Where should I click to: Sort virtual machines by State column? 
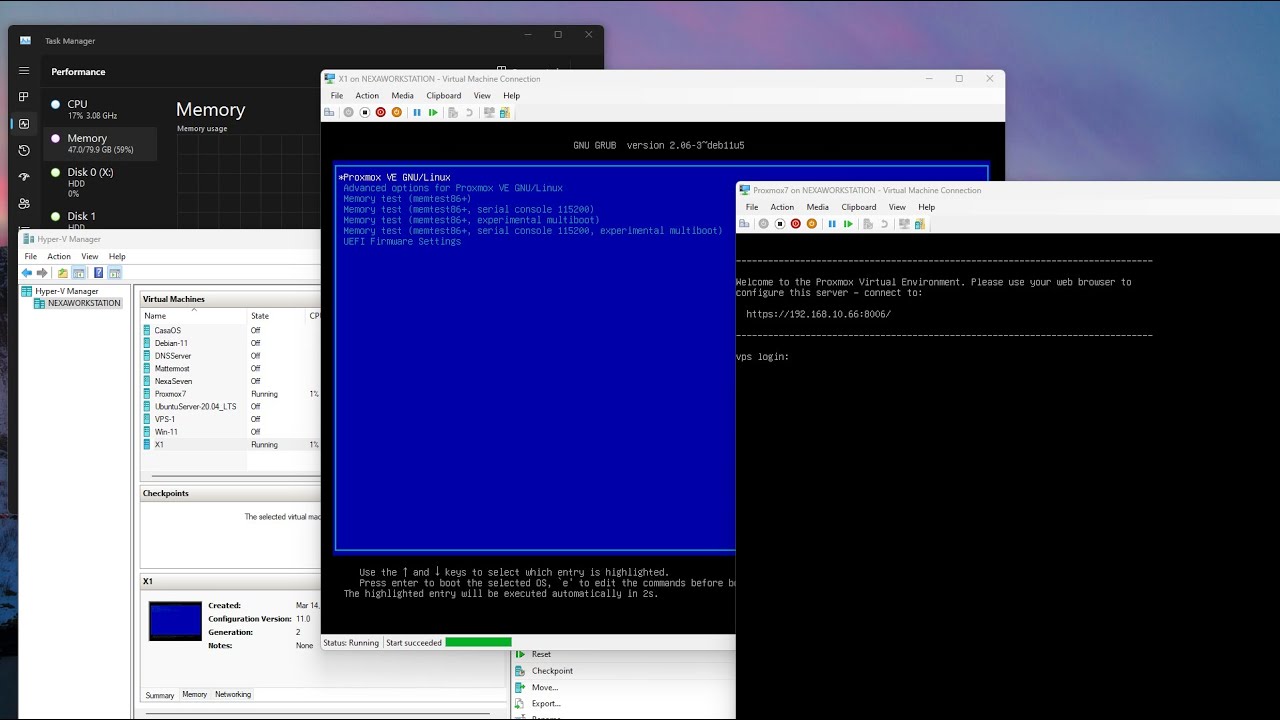point(276,316)
